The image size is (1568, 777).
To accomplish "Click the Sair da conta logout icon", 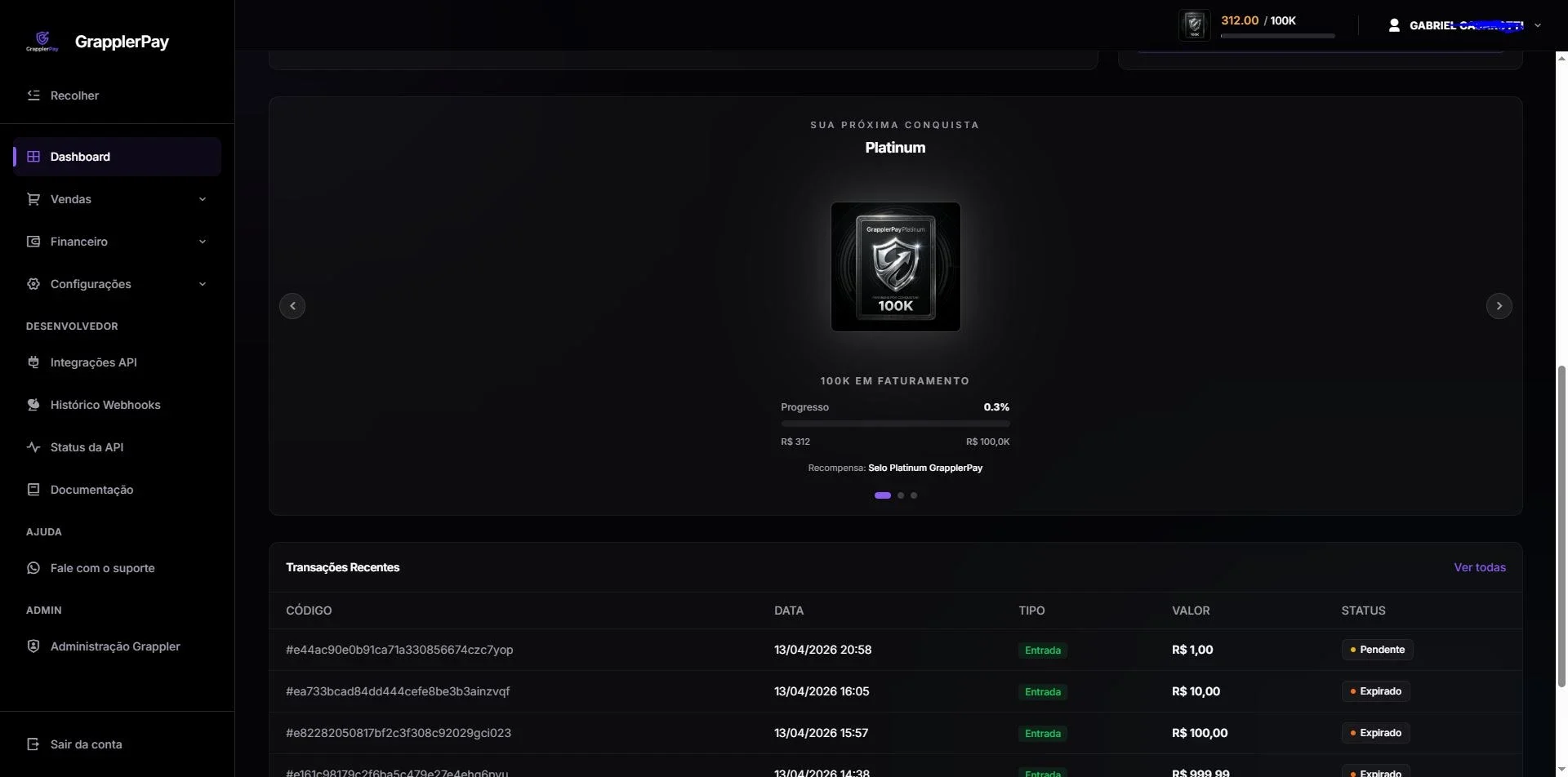I will tap(33, 744).
